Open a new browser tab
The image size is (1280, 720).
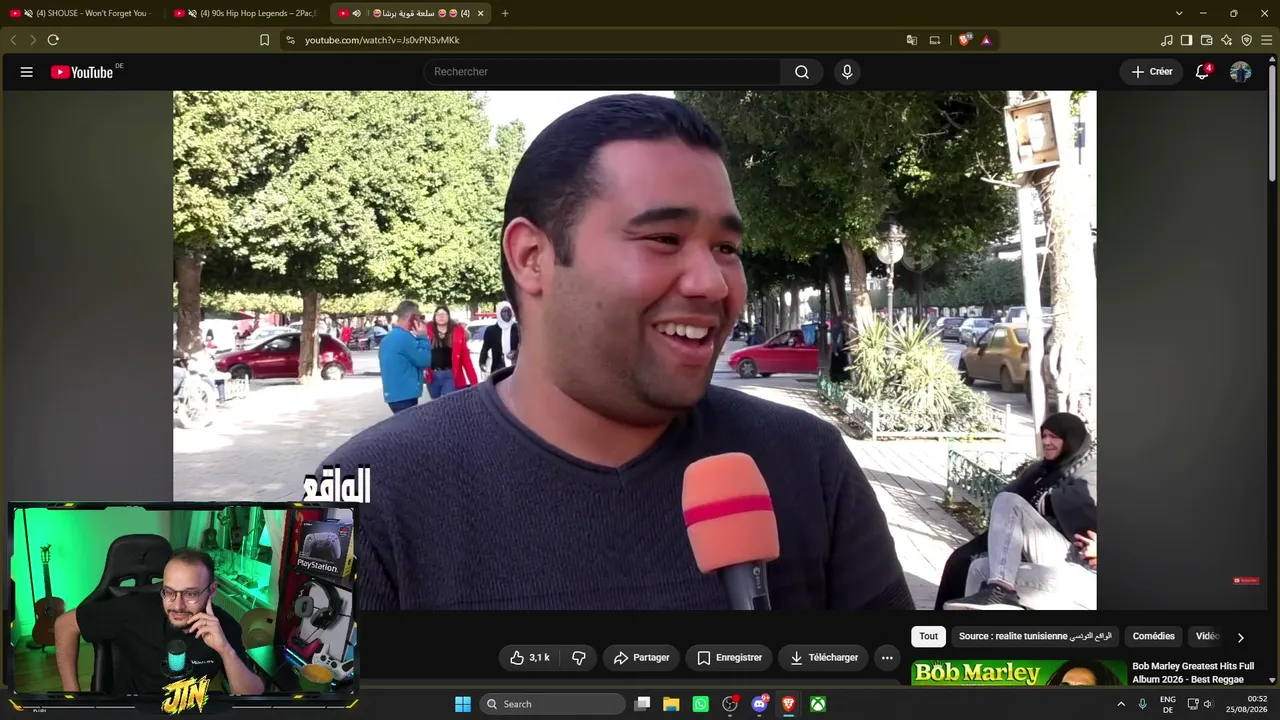pyautogui.click(x=505, y=13)
